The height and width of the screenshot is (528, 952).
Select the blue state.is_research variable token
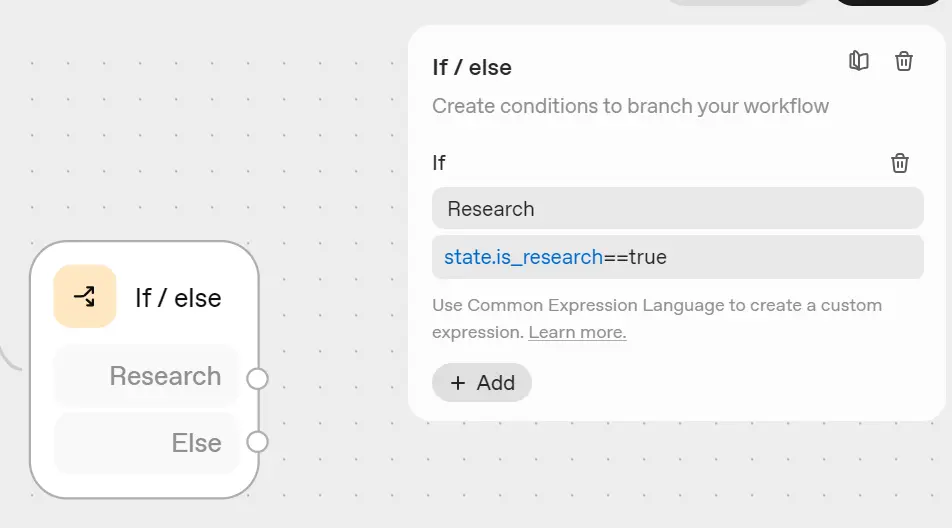tap(523, 257)
